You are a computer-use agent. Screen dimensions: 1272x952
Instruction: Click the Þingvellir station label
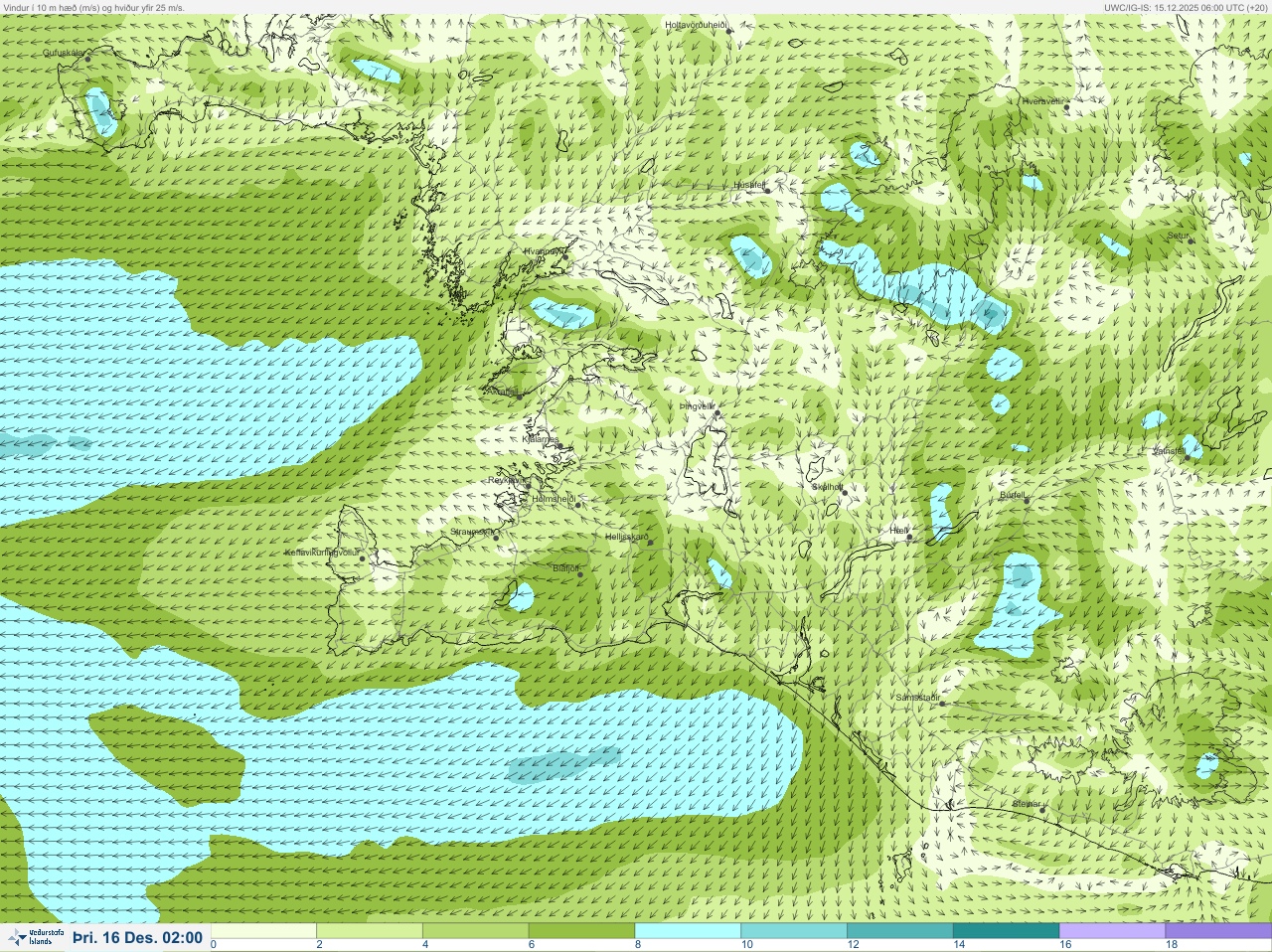(x=697, y=406)
